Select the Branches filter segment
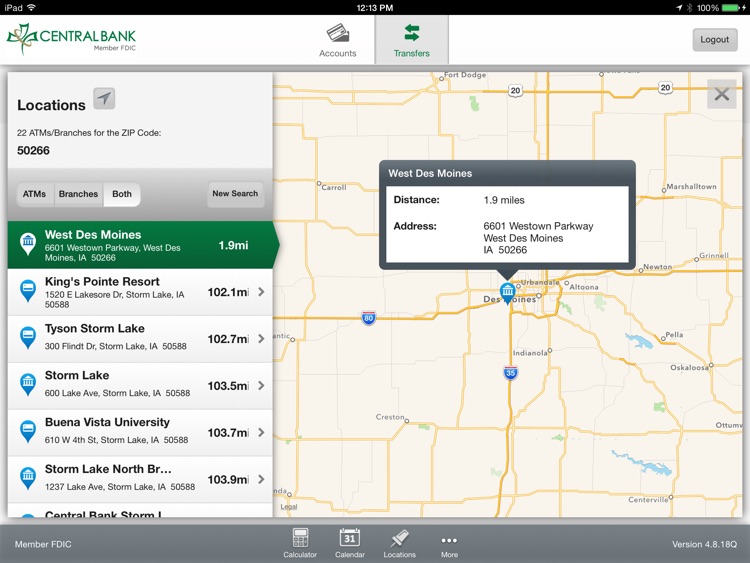The width and height of the screenshot is (750, 563). [78, 194]
